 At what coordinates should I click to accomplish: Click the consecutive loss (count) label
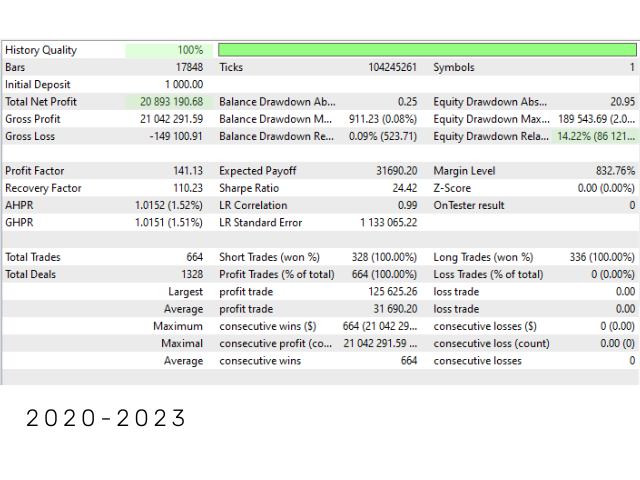coord(491,344)
